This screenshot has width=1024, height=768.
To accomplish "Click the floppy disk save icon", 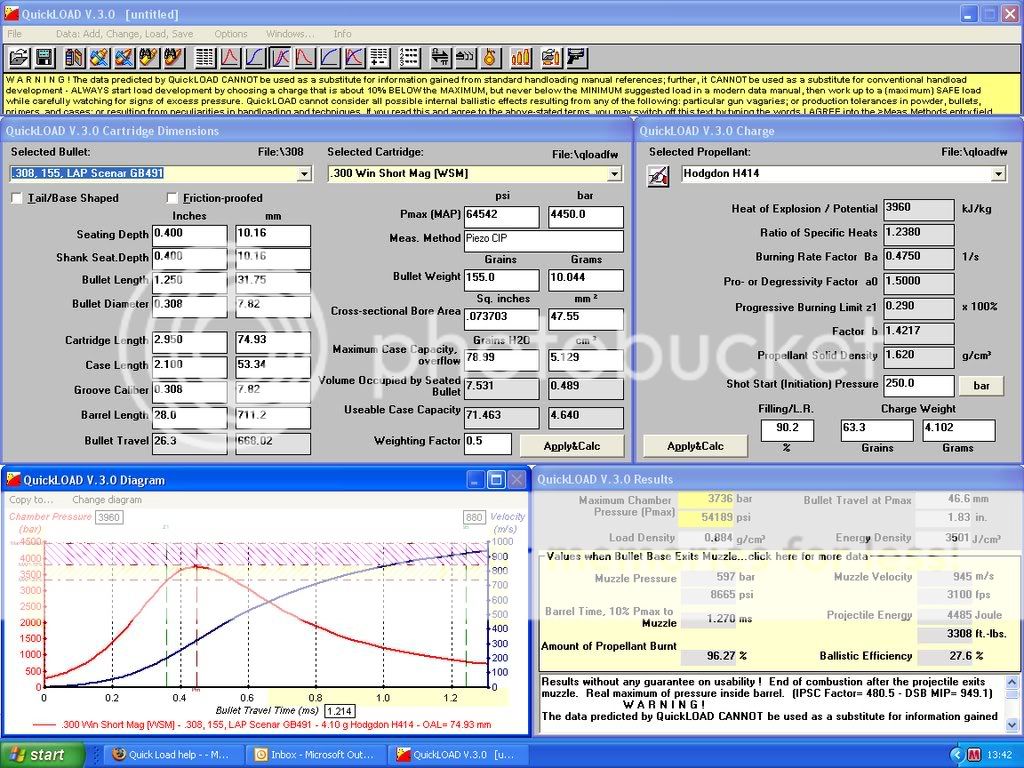I will [x=44, y=58].
